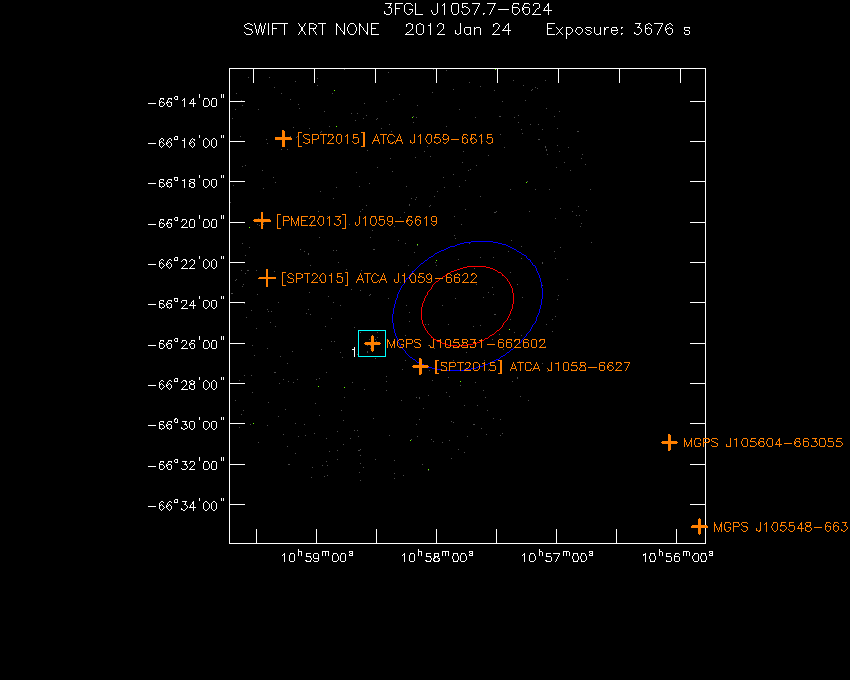Select declination label -66°34'00"
Image resolution: width=850 pixels, height=680 pixels.
point(186,505)
